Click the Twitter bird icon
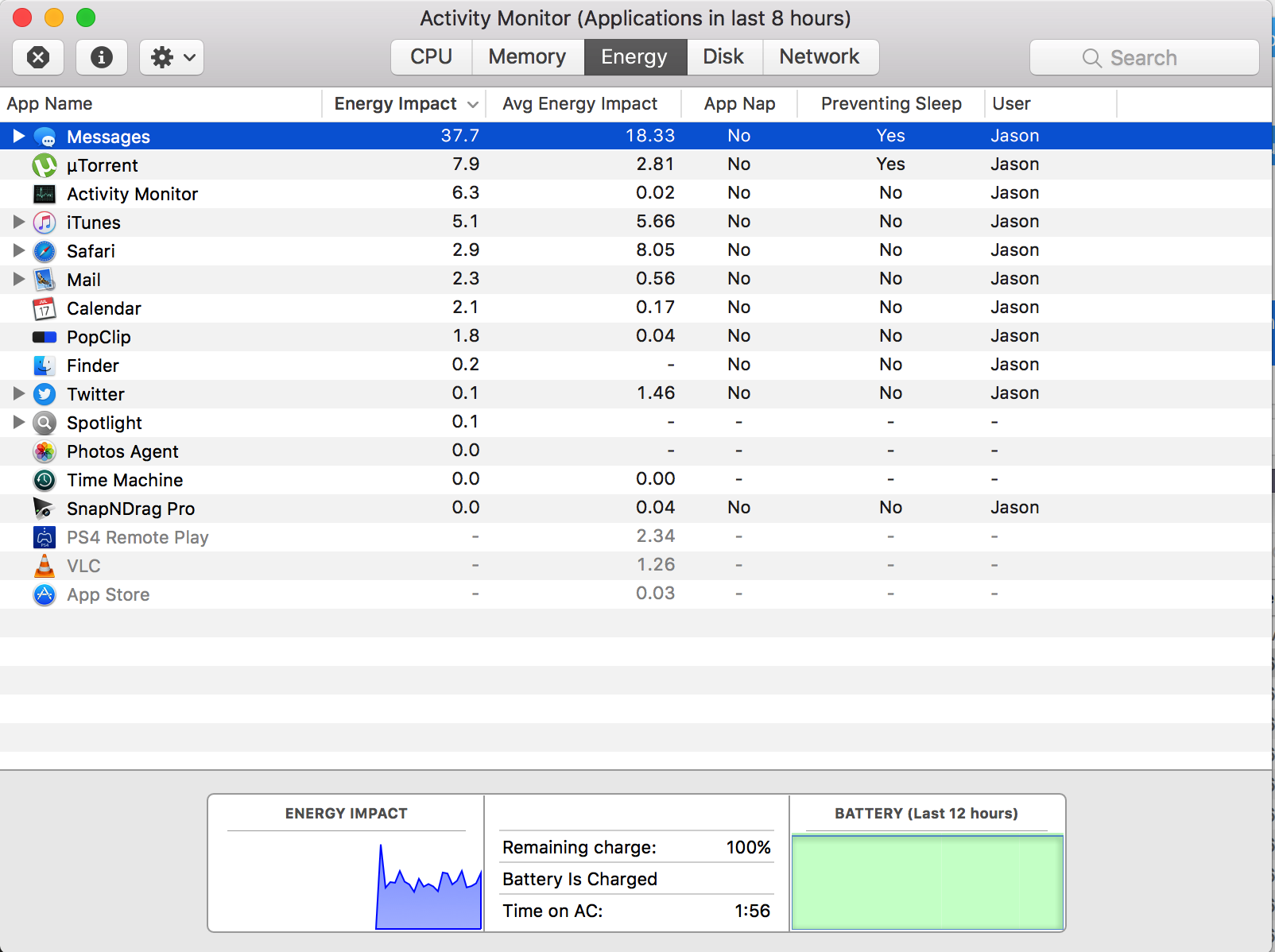 pyautogui.click(x=45, y=394)
